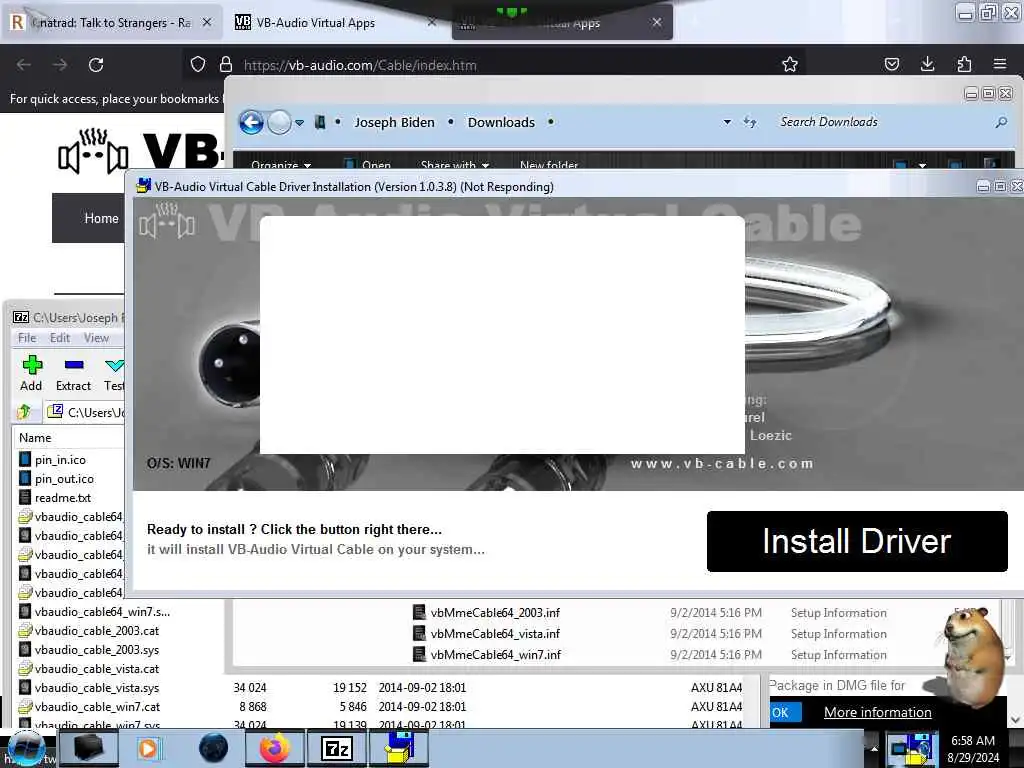This screenshot has width=1024, height=768.
Task: Open Explorer address bar history dropdown
Action: (727, 122)
